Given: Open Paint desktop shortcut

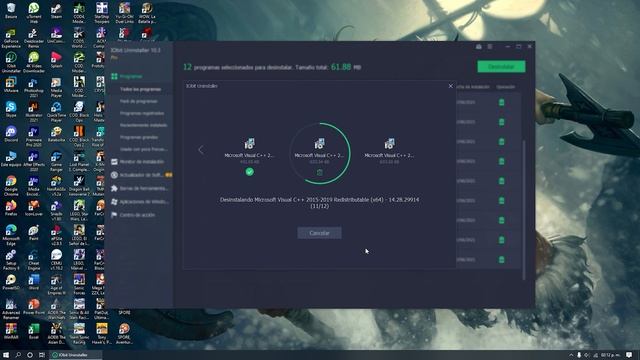Looking at the screenshot, I should coord(33,233).
